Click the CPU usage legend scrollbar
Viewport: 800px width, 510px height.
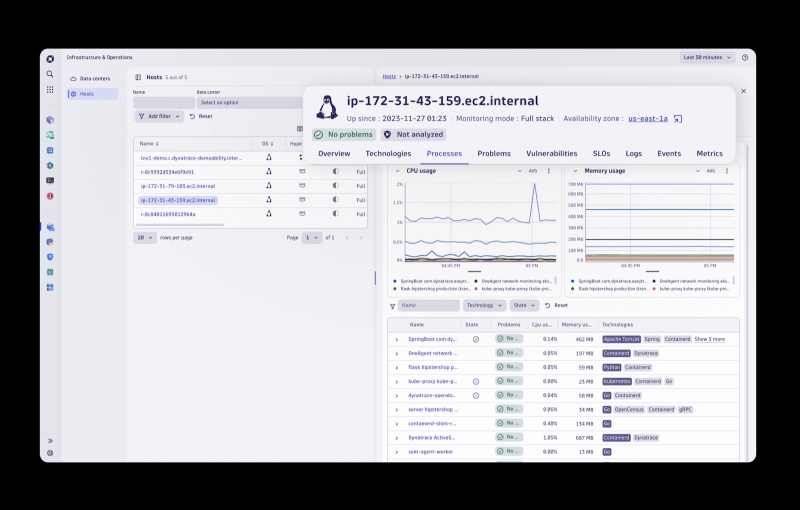(x=556, y=280)
